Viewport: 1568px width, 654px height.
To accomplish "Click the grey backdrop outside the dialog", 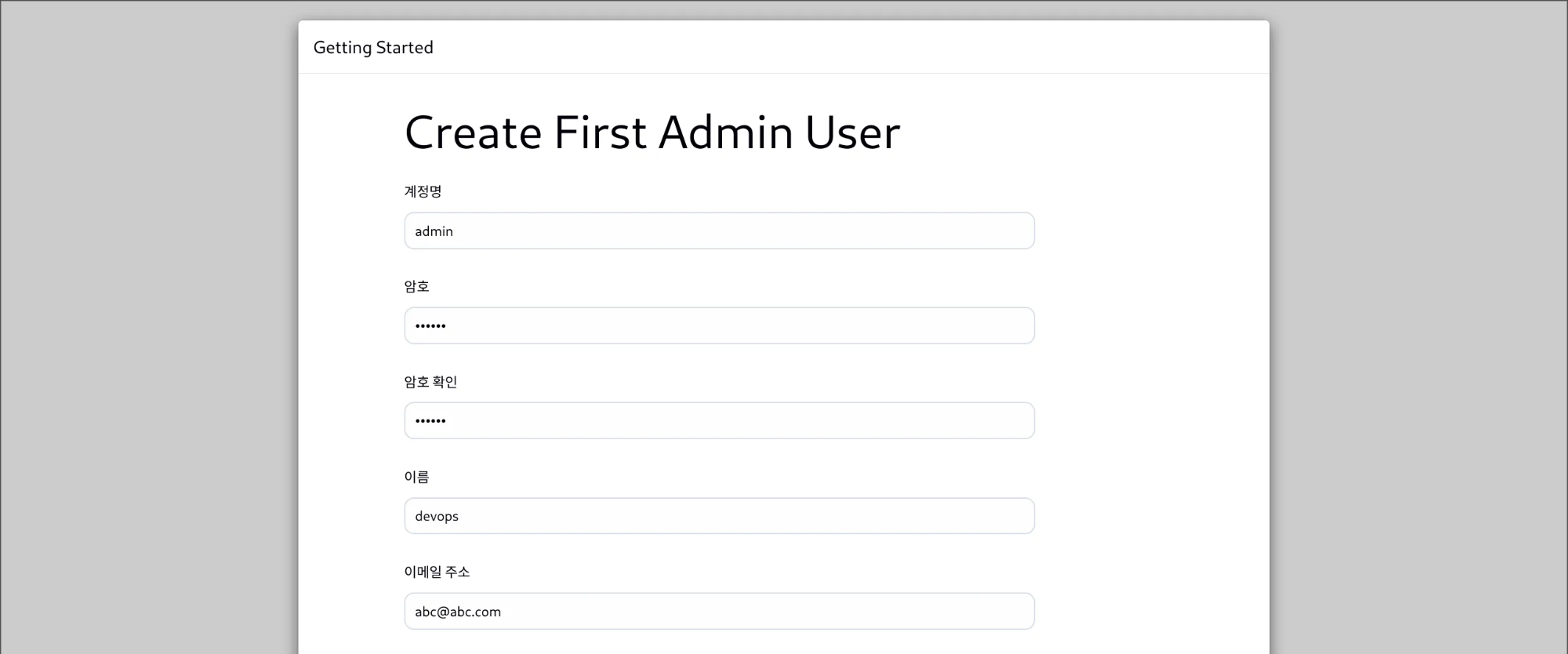I will 149,329.
